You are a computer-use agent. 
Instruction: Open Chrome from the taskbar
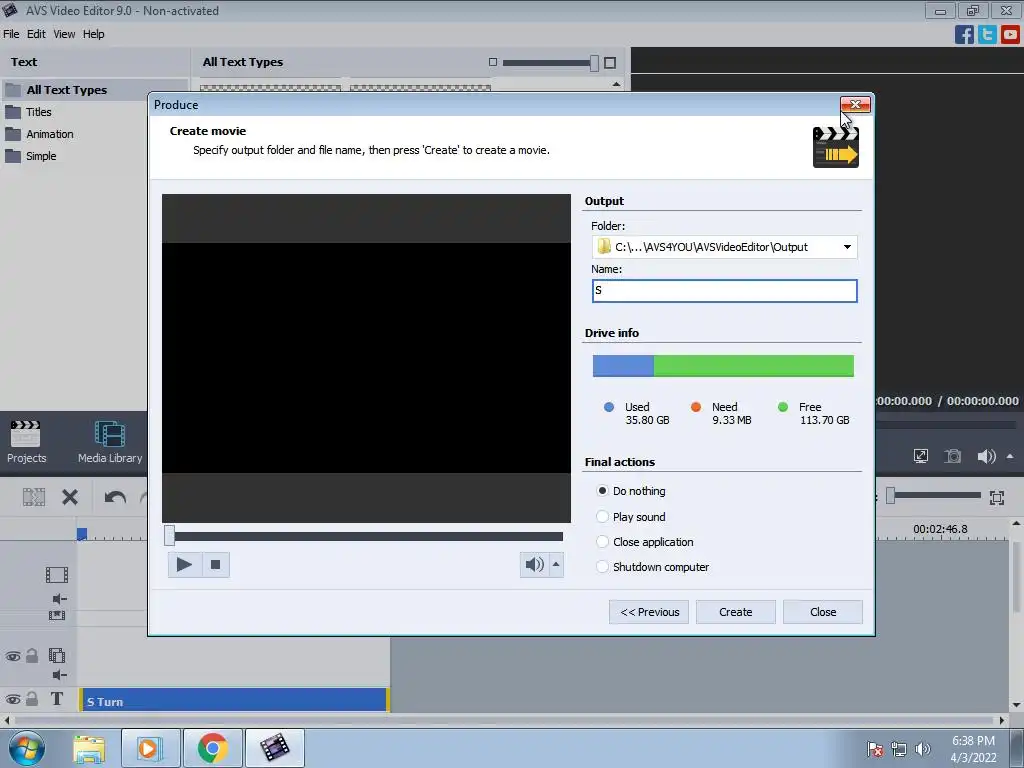click(212, 748)
